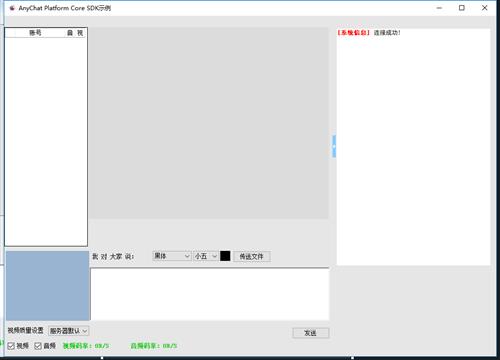The image size is (500, 360).
Task: Click the 传送文件 send file button
Action: point(252,256)
